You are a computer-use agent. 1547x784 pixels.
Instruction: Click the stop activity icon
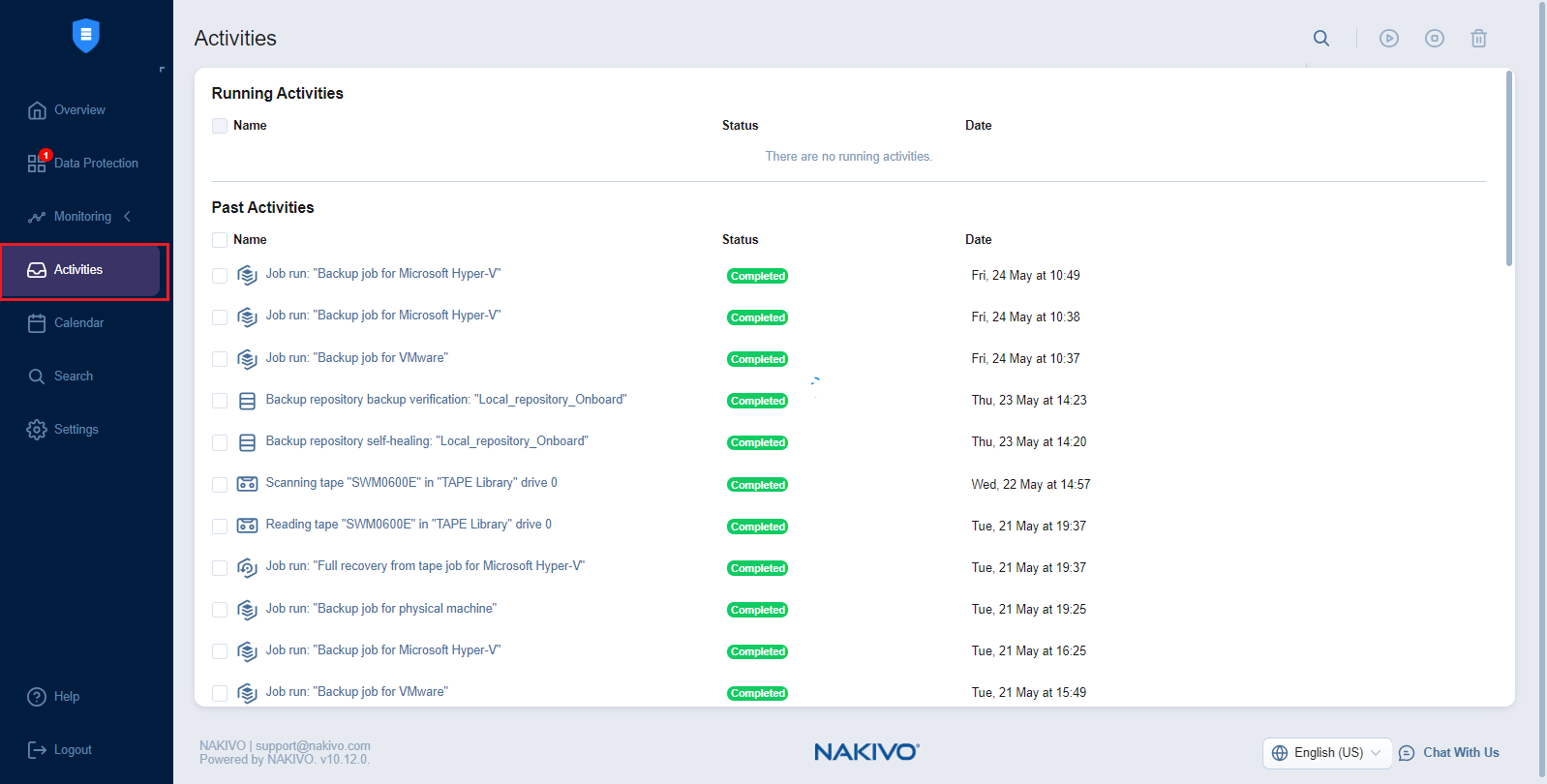(1434, 39)
